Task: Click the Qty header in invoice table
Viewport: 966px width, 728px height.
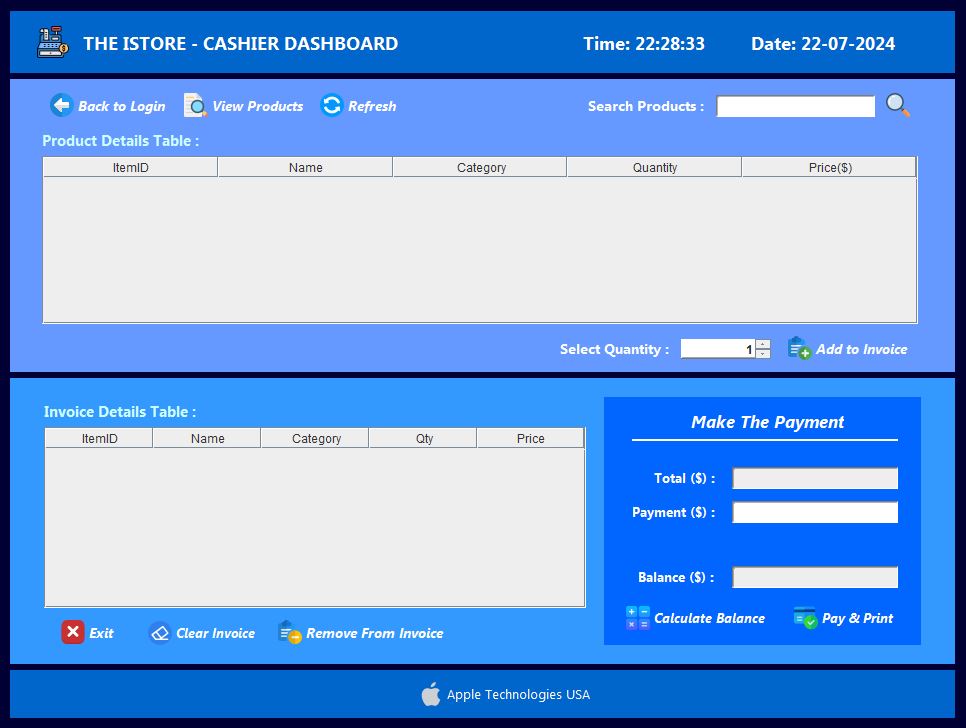Action: 424,438
